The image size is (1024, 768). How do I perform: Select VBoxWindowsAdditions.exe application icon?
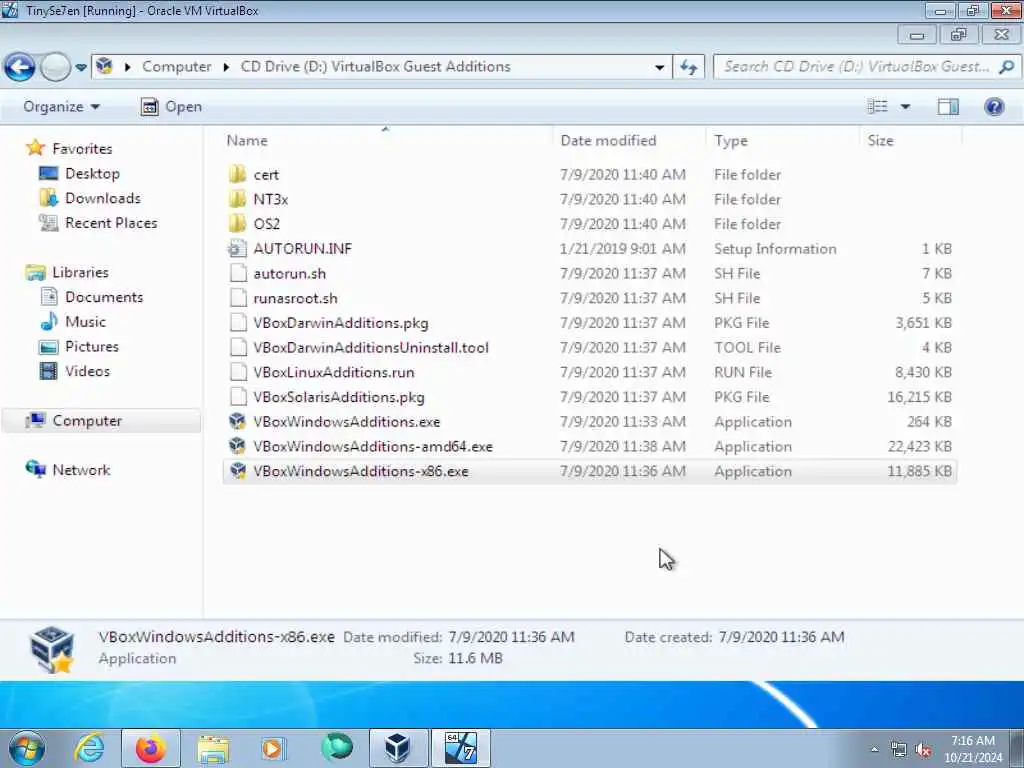pyautogui.click(x=238, y=422)
